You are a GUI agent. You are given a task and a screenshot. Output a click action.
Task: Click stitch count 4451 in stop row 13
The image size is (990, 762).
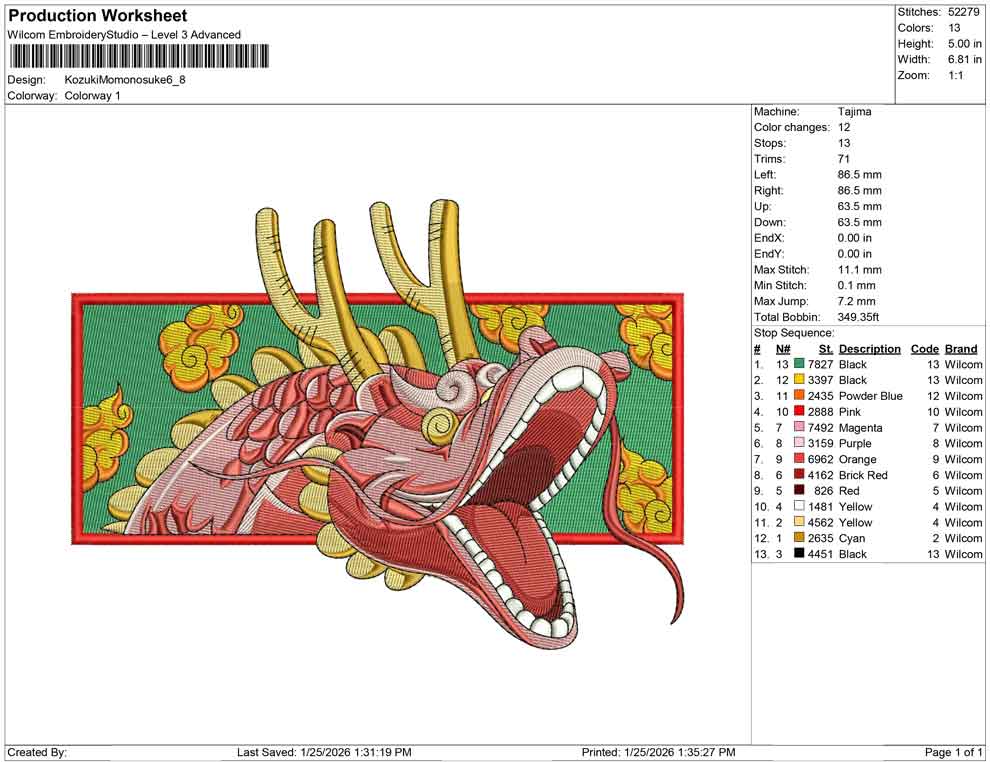[820, 554]
